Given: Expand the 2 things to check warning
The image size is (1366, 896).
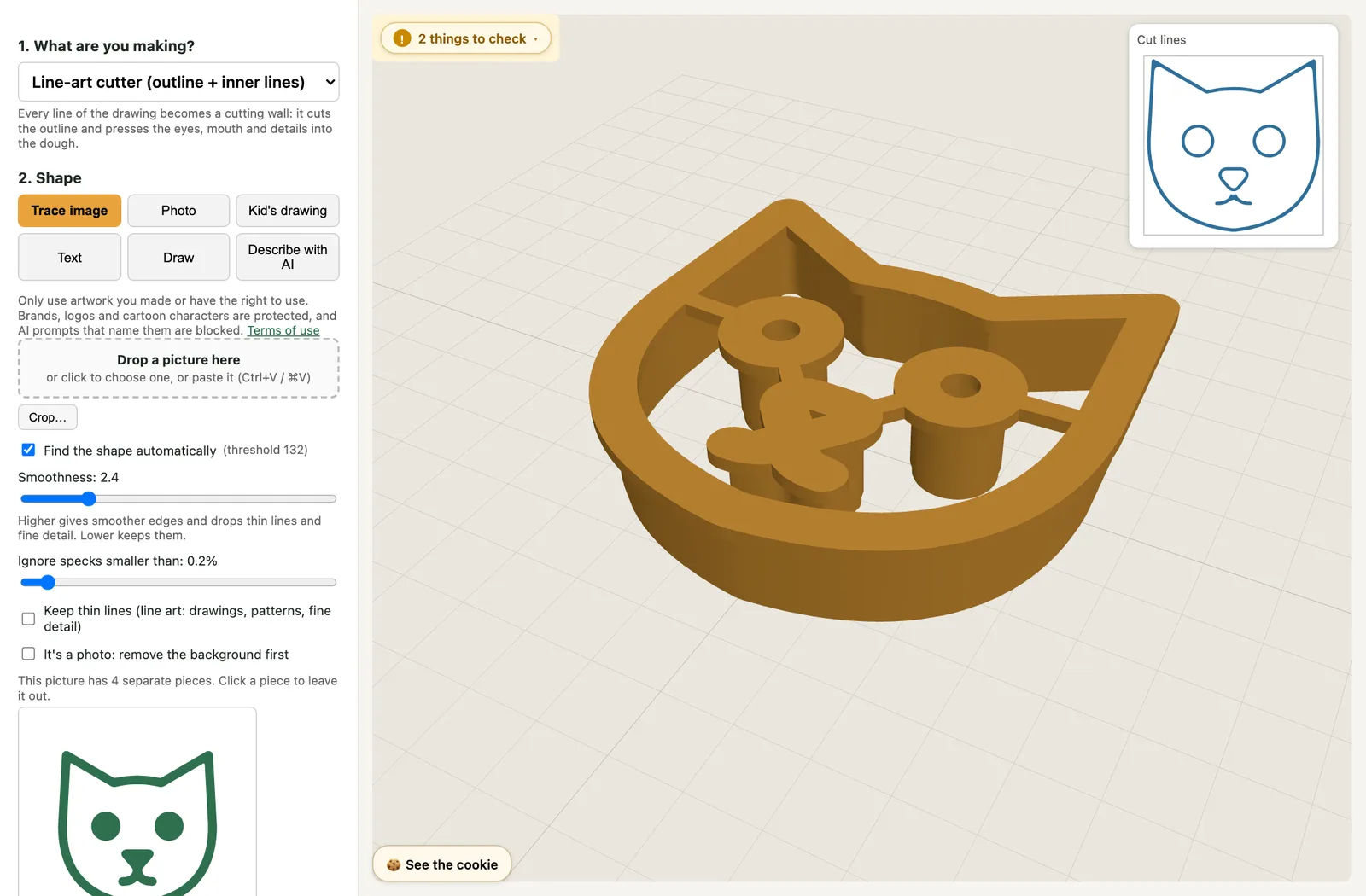Looking at the screenshot, I should [x=465, y=38].
